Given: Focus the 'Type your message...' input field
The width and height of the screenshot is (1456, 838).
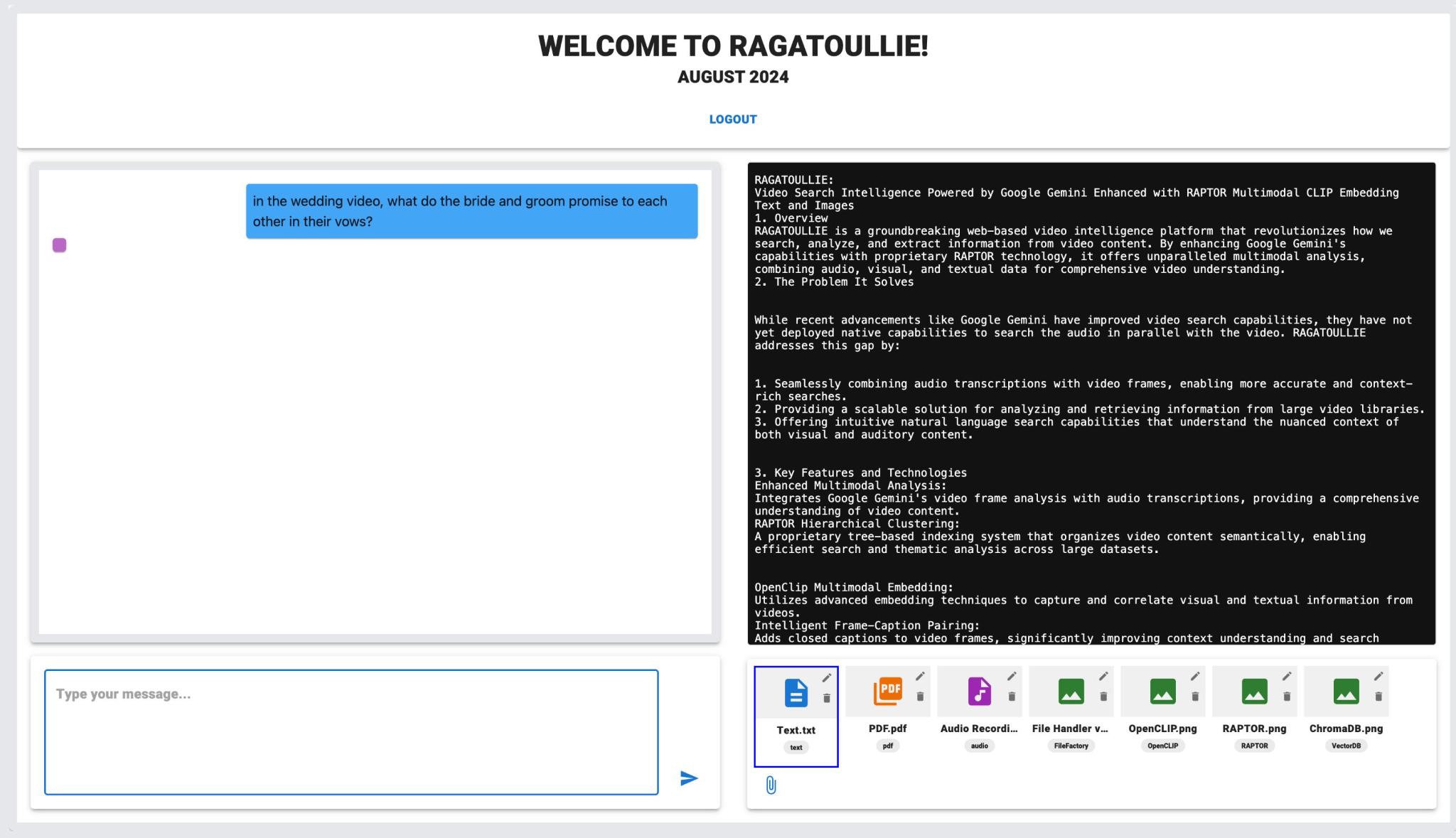Looking at the screenshot, I should pos(351,732).
